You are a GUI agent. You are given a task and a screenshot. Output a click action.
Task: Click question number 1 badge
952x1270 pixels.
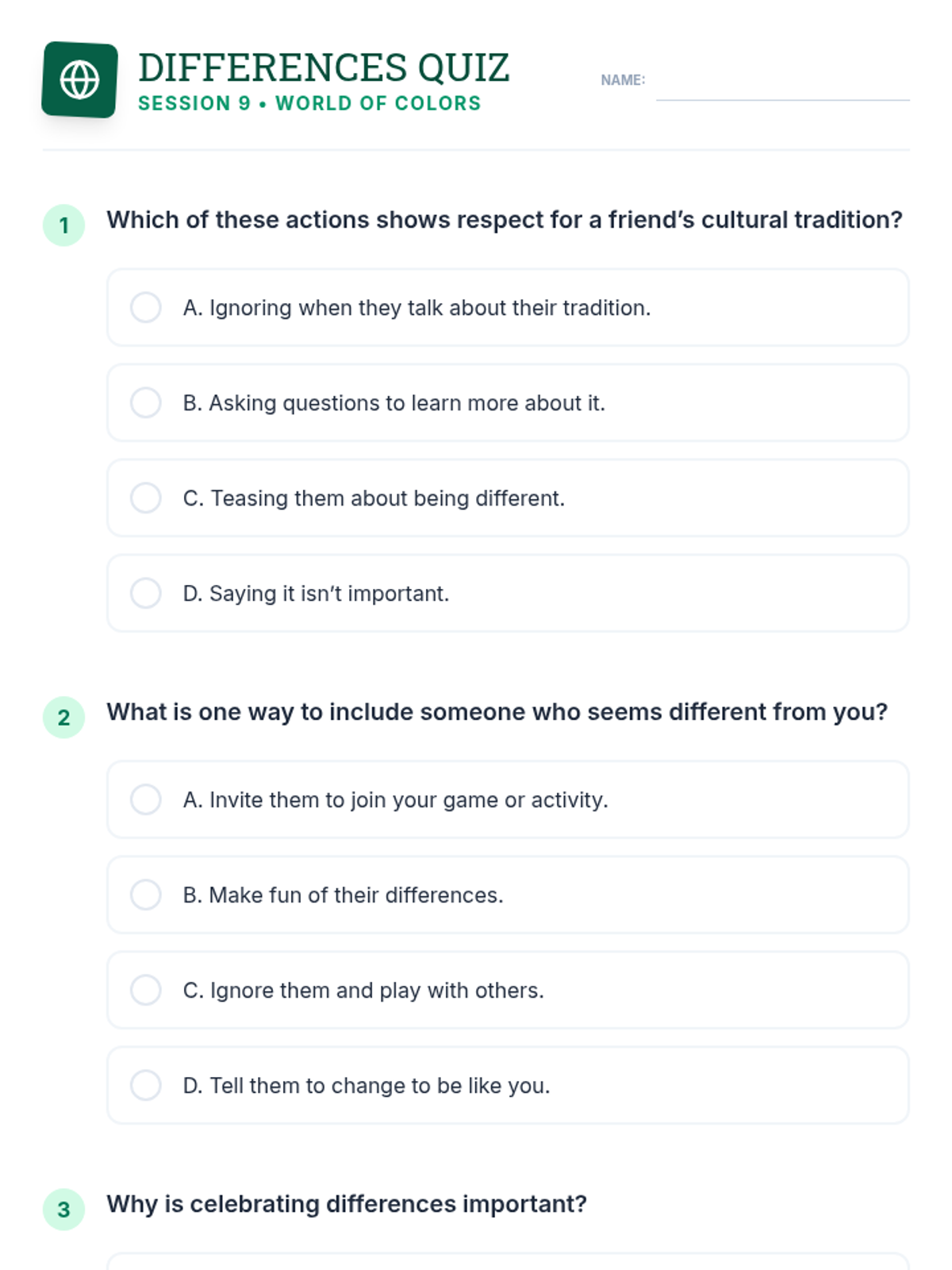point(63,225)
